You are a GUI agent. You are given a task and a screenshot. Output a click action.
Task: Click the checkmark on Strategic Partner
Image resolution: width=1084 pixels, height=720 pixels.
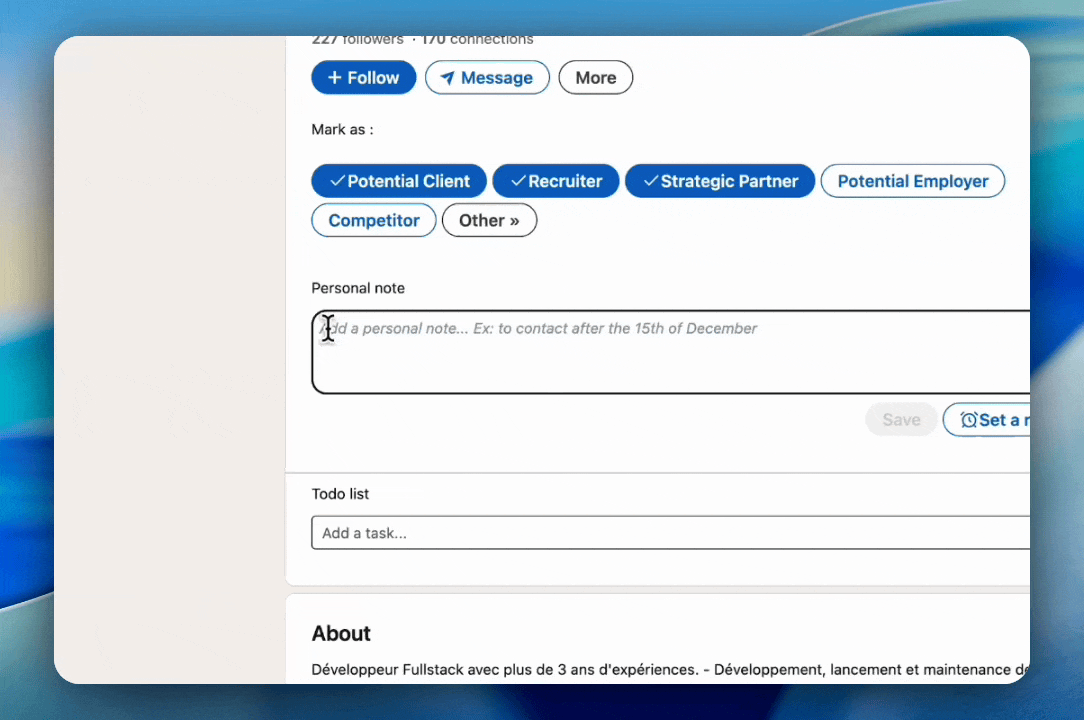point(650,181)
